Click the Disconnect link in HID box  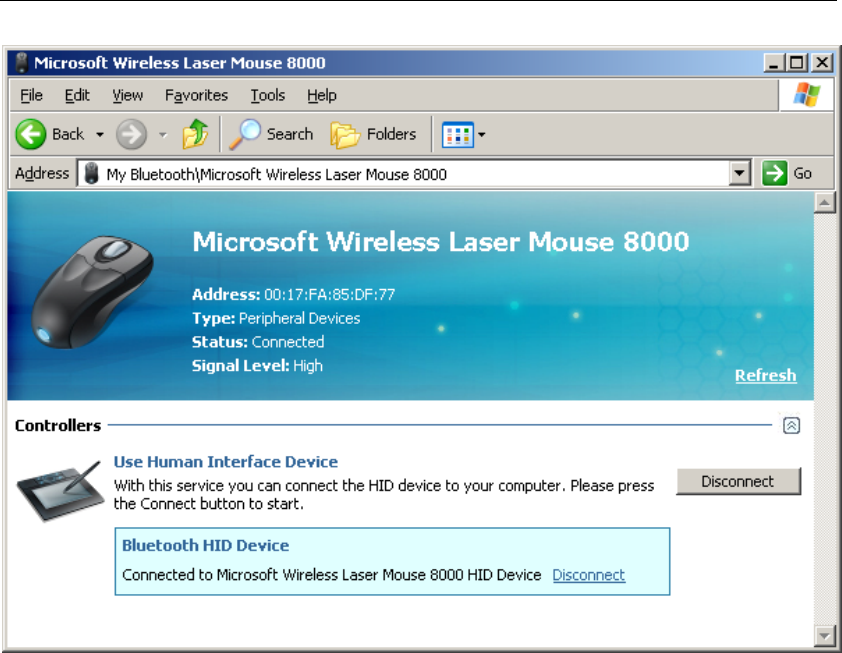point(589,575)
